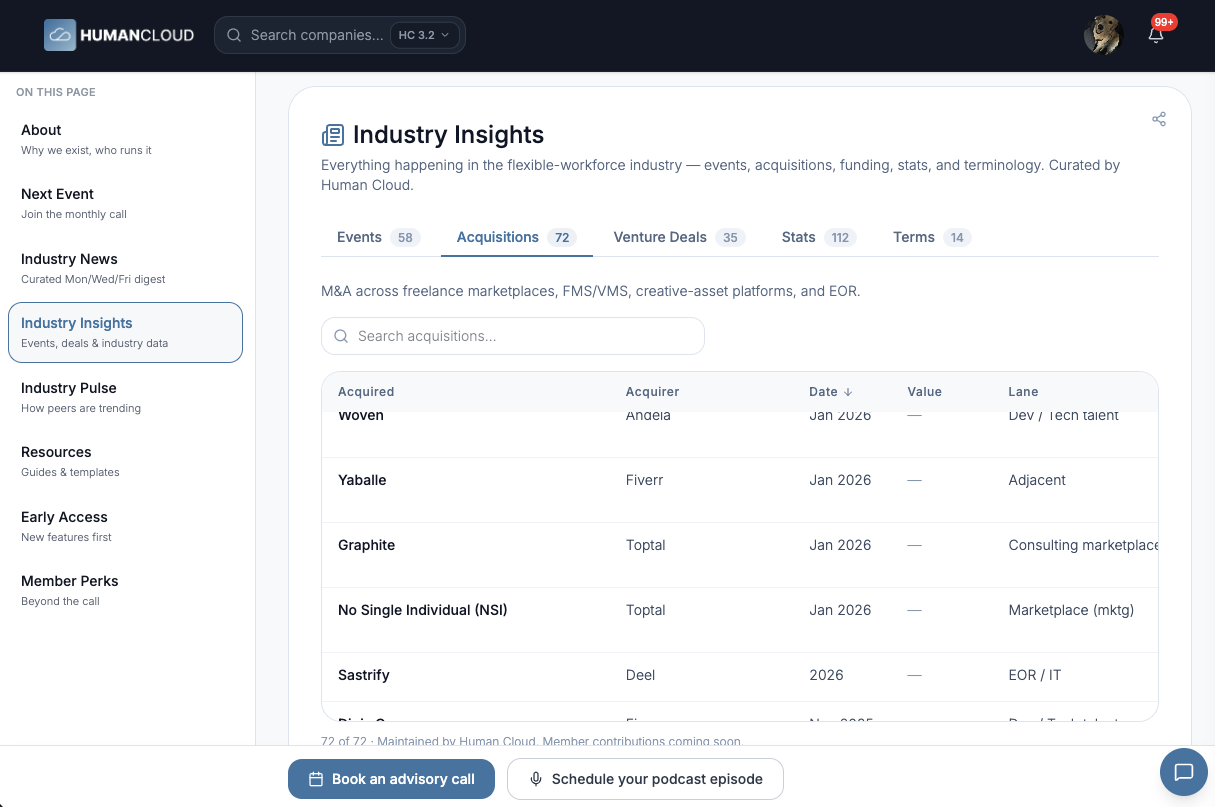
Task: Click the Consulting marketplace lane cell
Action: (1083, 545)
